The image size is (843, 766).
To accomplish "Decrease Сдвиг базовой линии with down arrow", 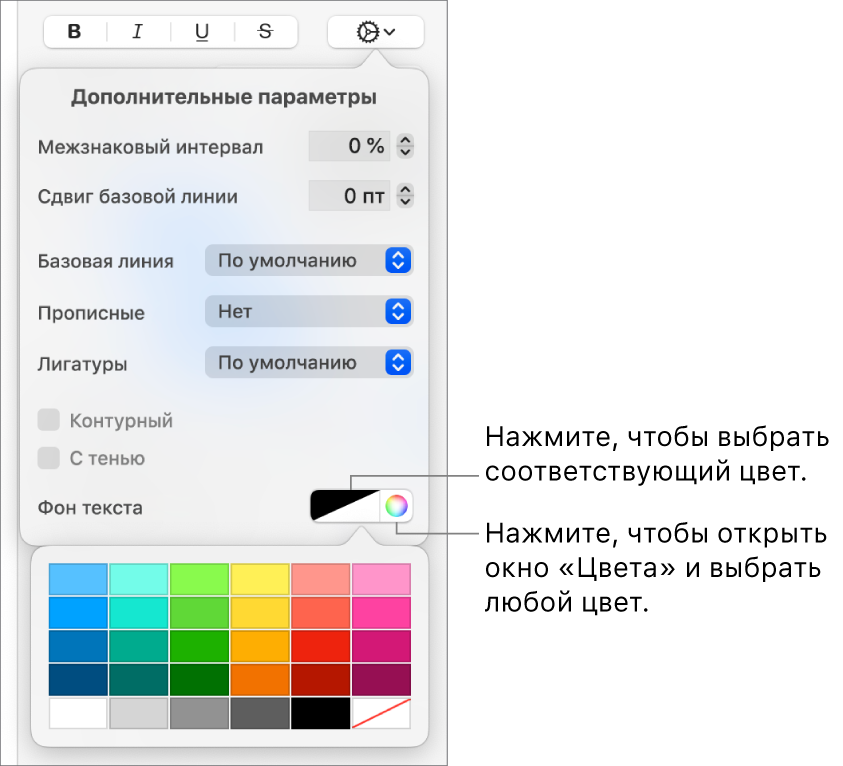I will click(x=405, y=202).
